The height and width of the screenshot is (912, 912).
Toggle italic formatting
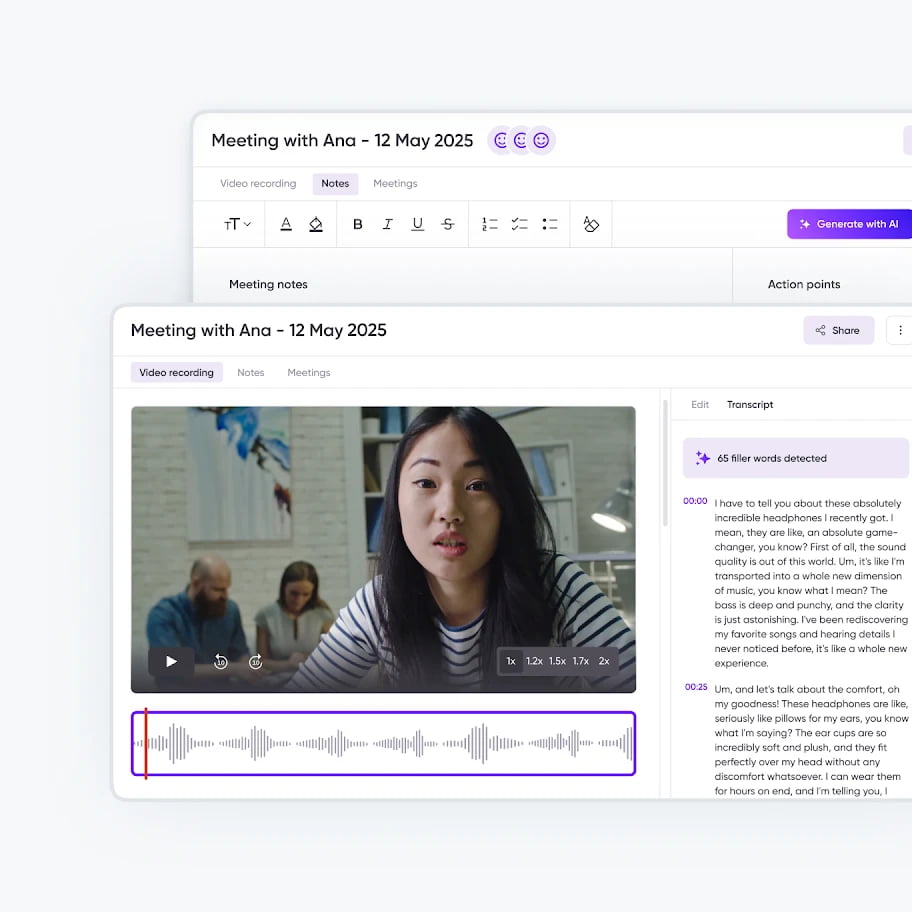coord(387,224)
